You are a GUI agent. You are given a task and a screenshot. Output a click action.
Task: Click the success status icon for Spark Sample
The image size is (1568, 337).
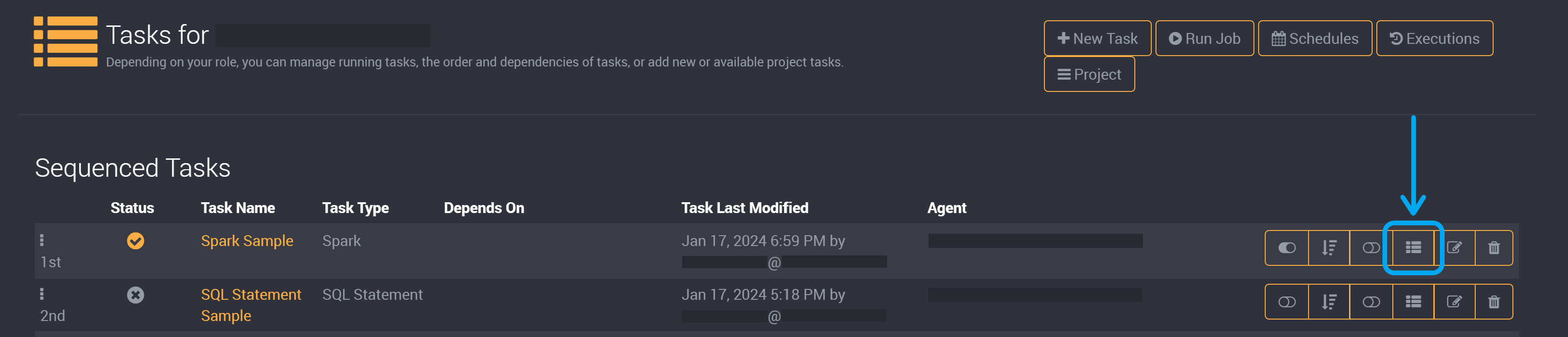pos(135,241)
